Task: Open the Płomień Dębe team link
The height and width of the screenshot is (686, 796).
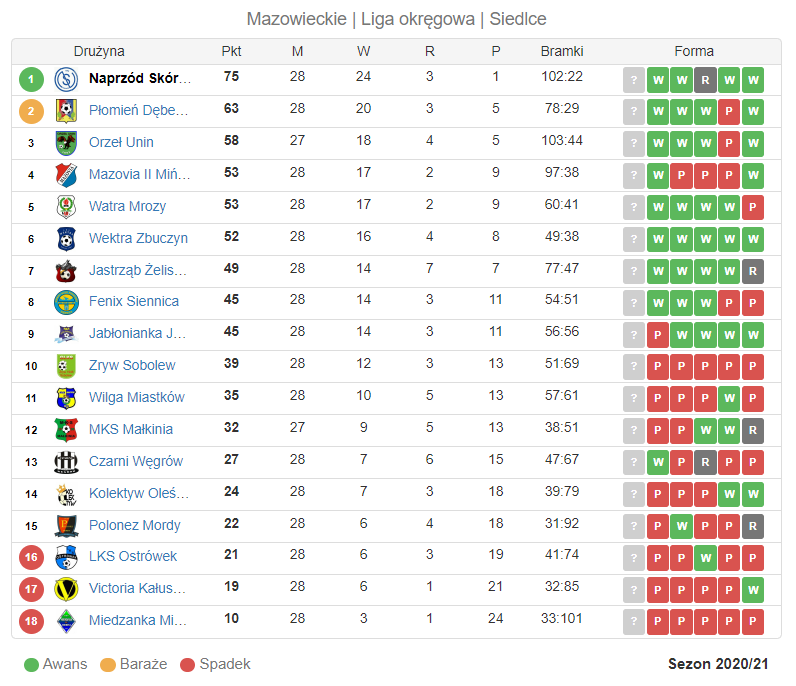Action: click(x=138, y=110)
